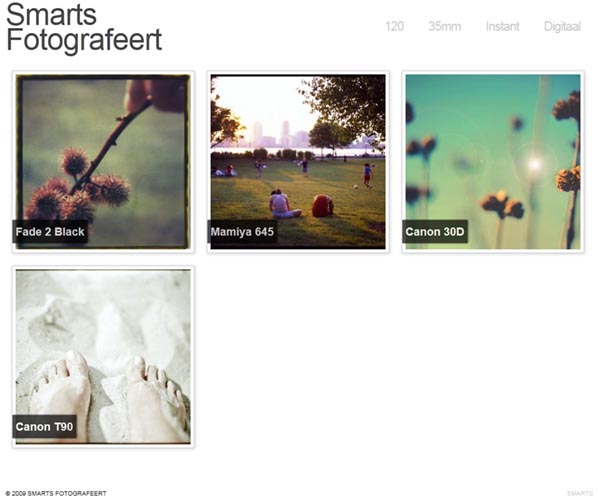Click the Fade 2 Black caption label

click(50, 232)
